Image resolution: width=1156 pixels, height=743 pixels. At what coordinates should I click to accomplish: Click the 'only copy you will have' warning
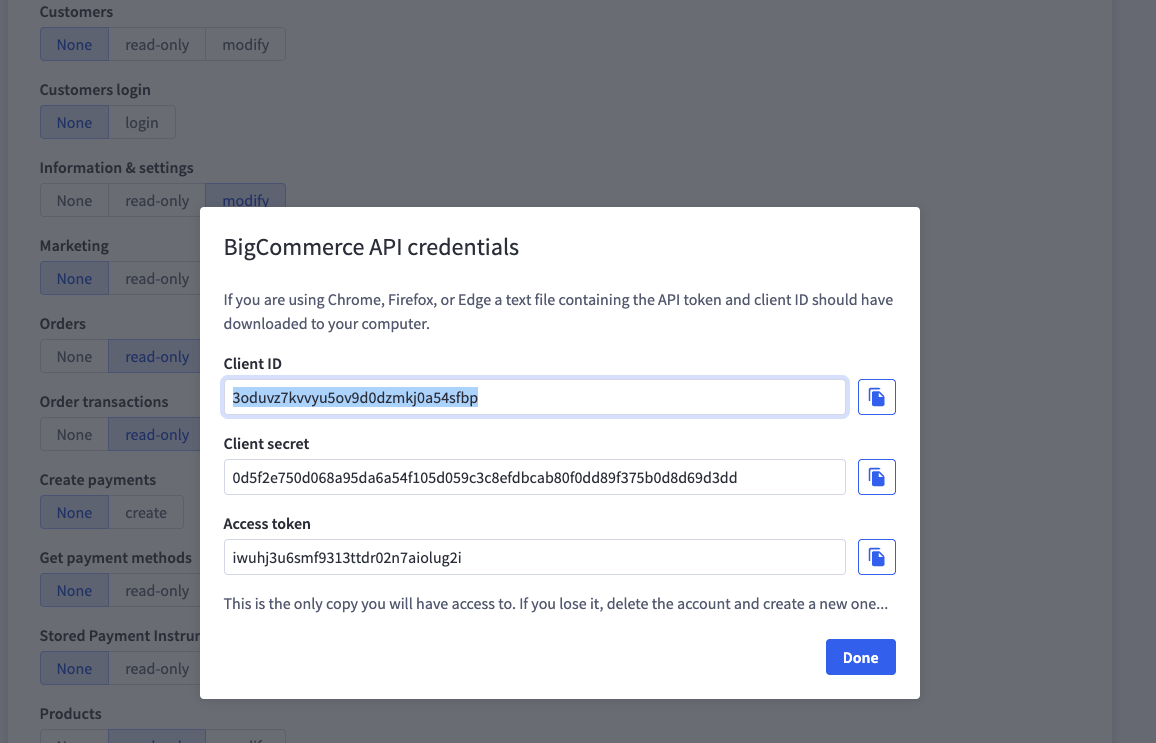(556, 604)
